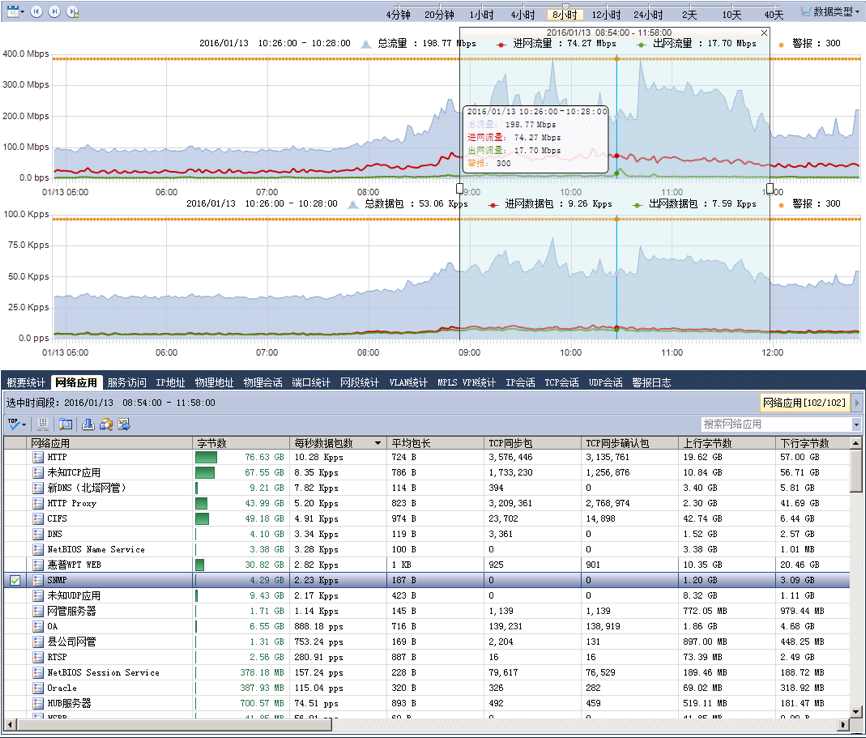This screenshot has width=866, height=738.
Task: Click the TOP filter icon in table toolbar
Action: pos(14,424)
